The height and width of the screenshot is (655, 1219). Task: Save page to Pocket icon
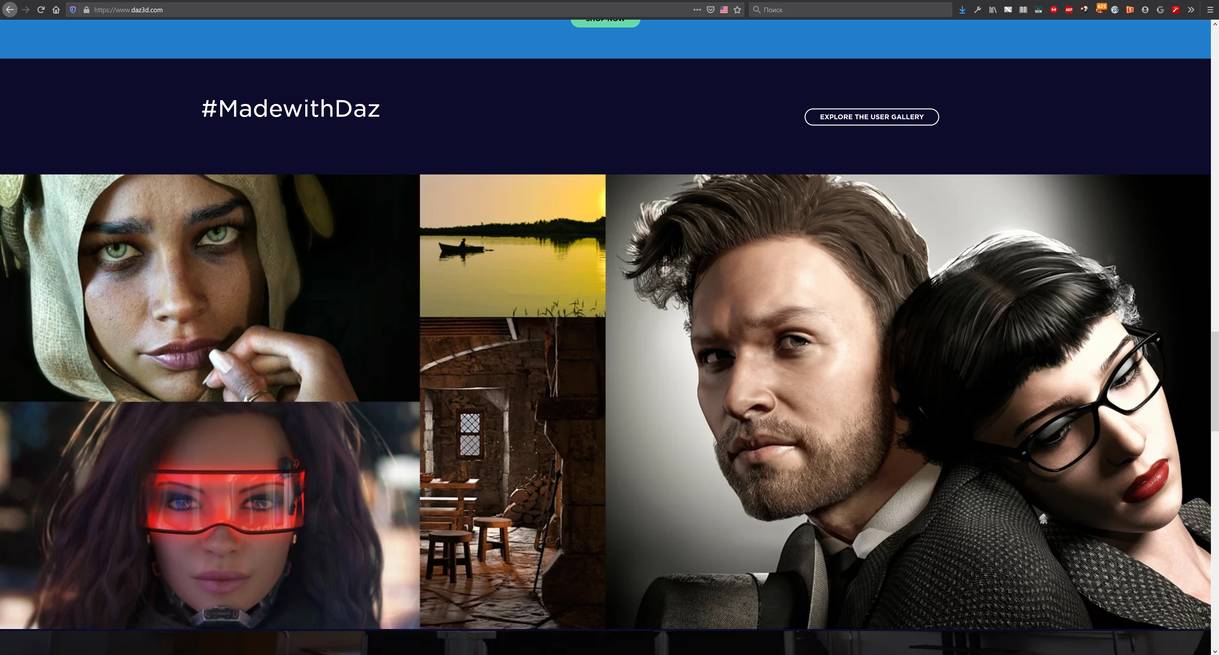tap(710, 9)
